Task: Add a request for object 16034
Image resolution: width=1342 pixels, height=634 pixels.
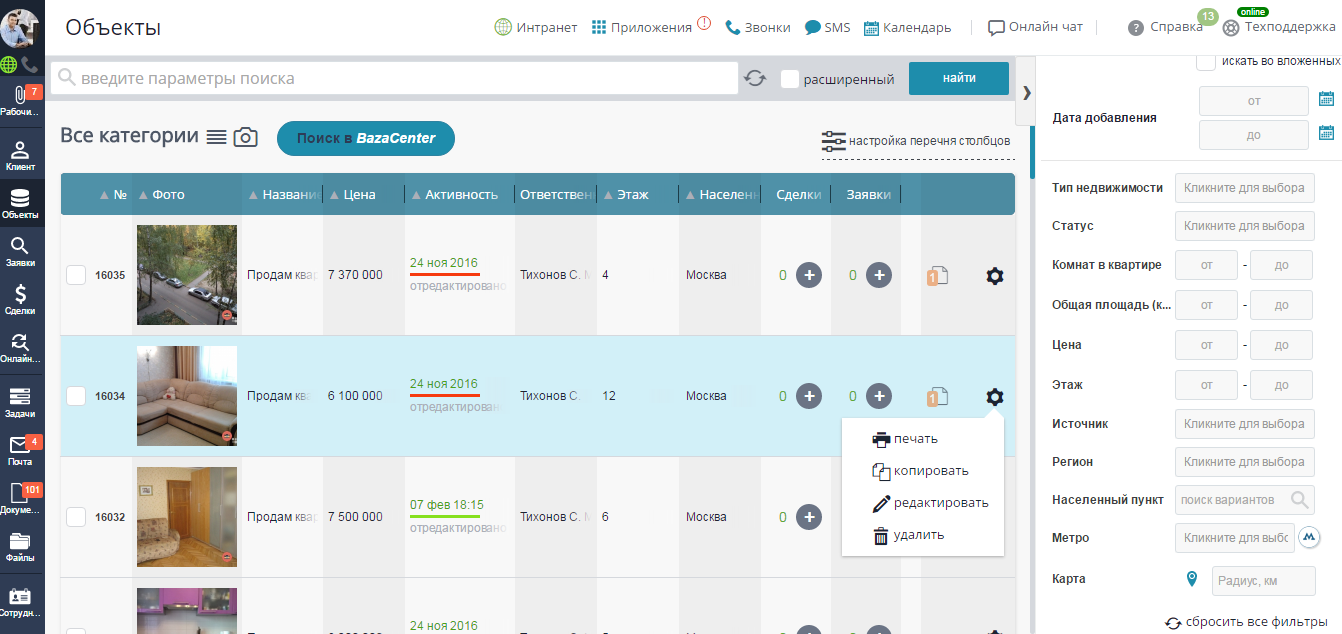Action: coord(879,396)
